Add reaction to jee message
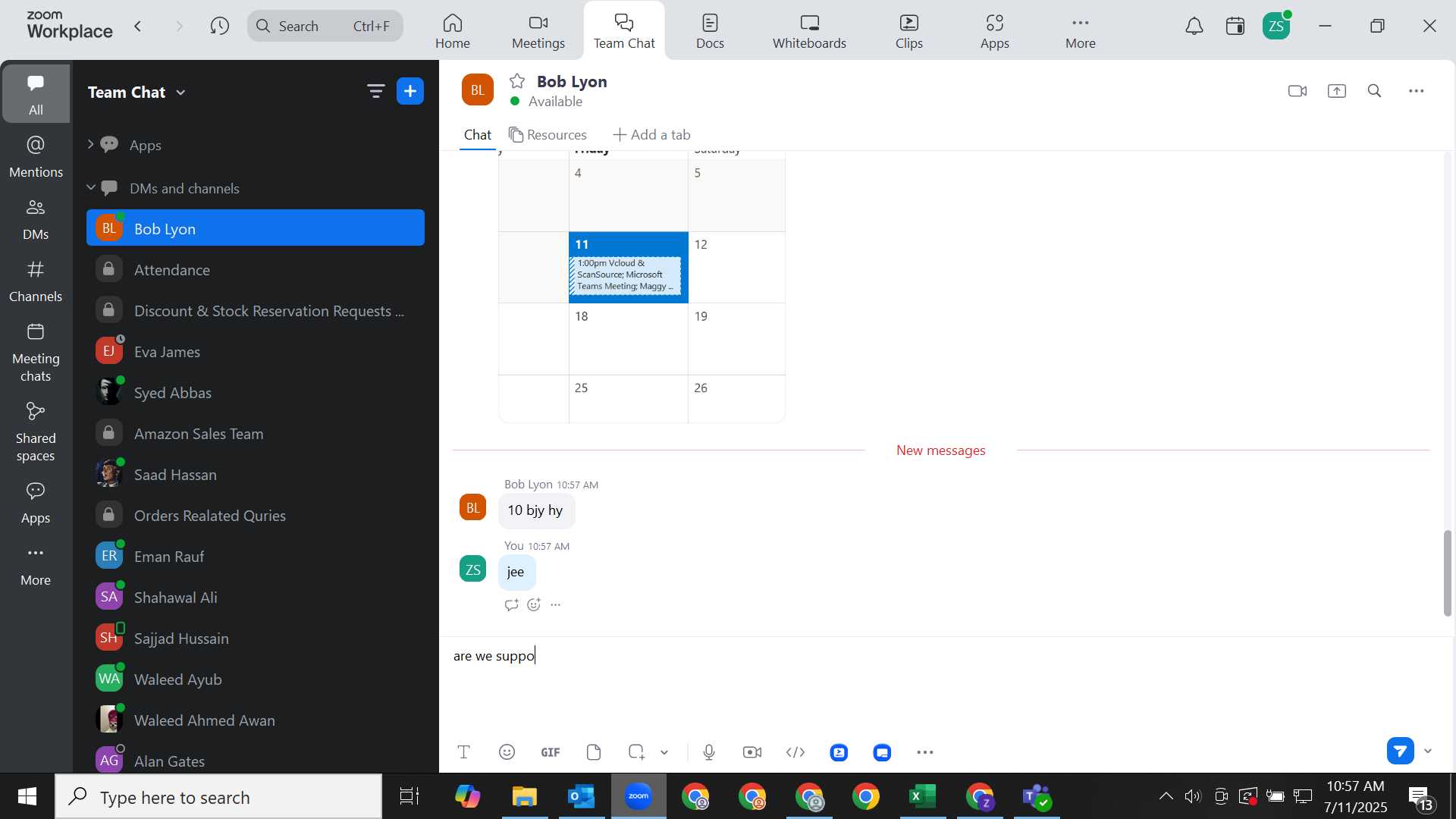 click(534, 604)
